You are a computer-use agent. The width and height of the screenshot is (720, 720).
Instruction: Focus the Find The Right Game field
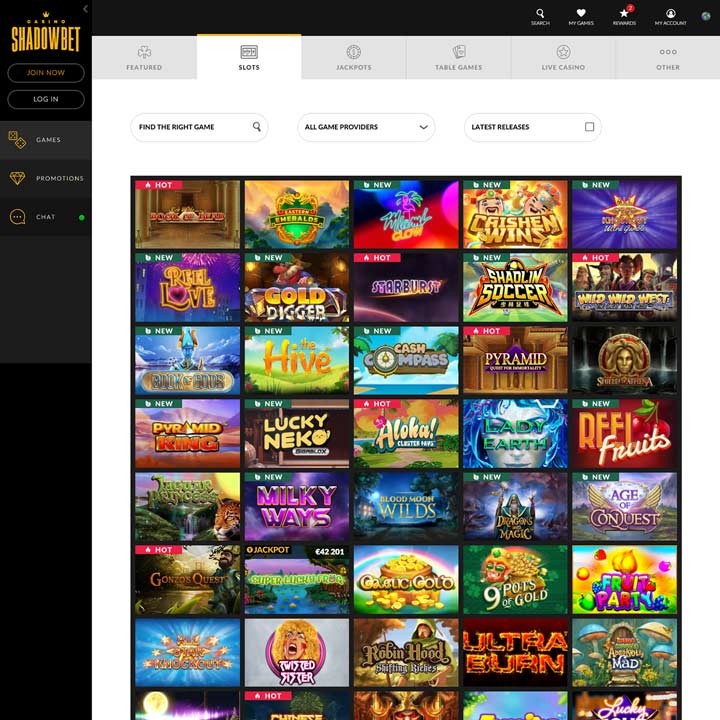tap(199, 127)
